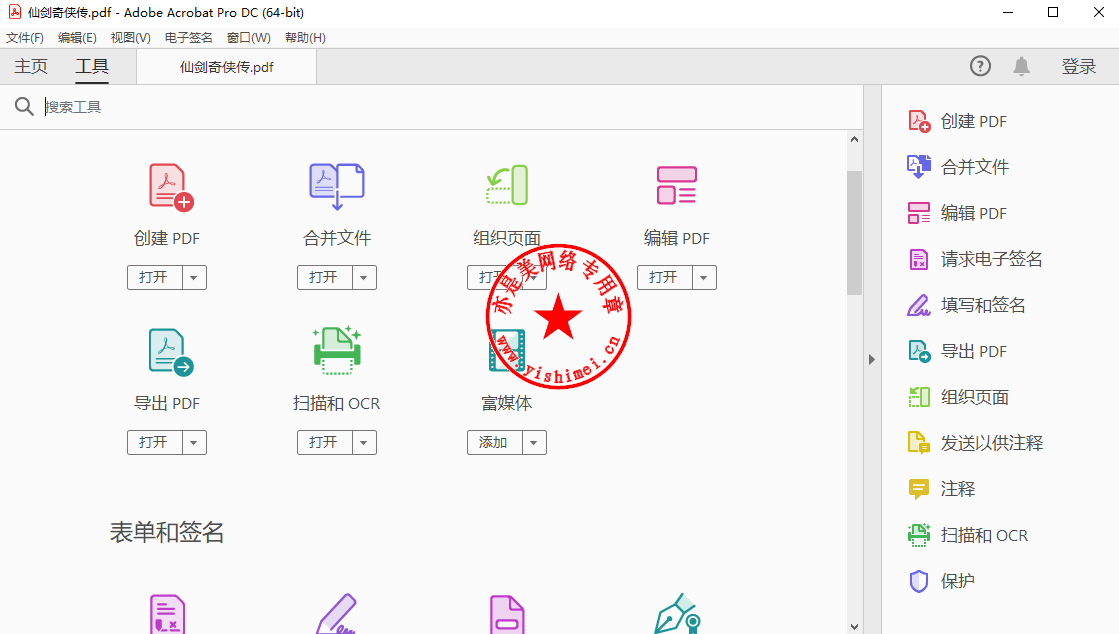Collapse the right-hand tools pane with the arrow
Viewport: 1119px width, 634px height.
pyautogui.click(x=871, y=359)
